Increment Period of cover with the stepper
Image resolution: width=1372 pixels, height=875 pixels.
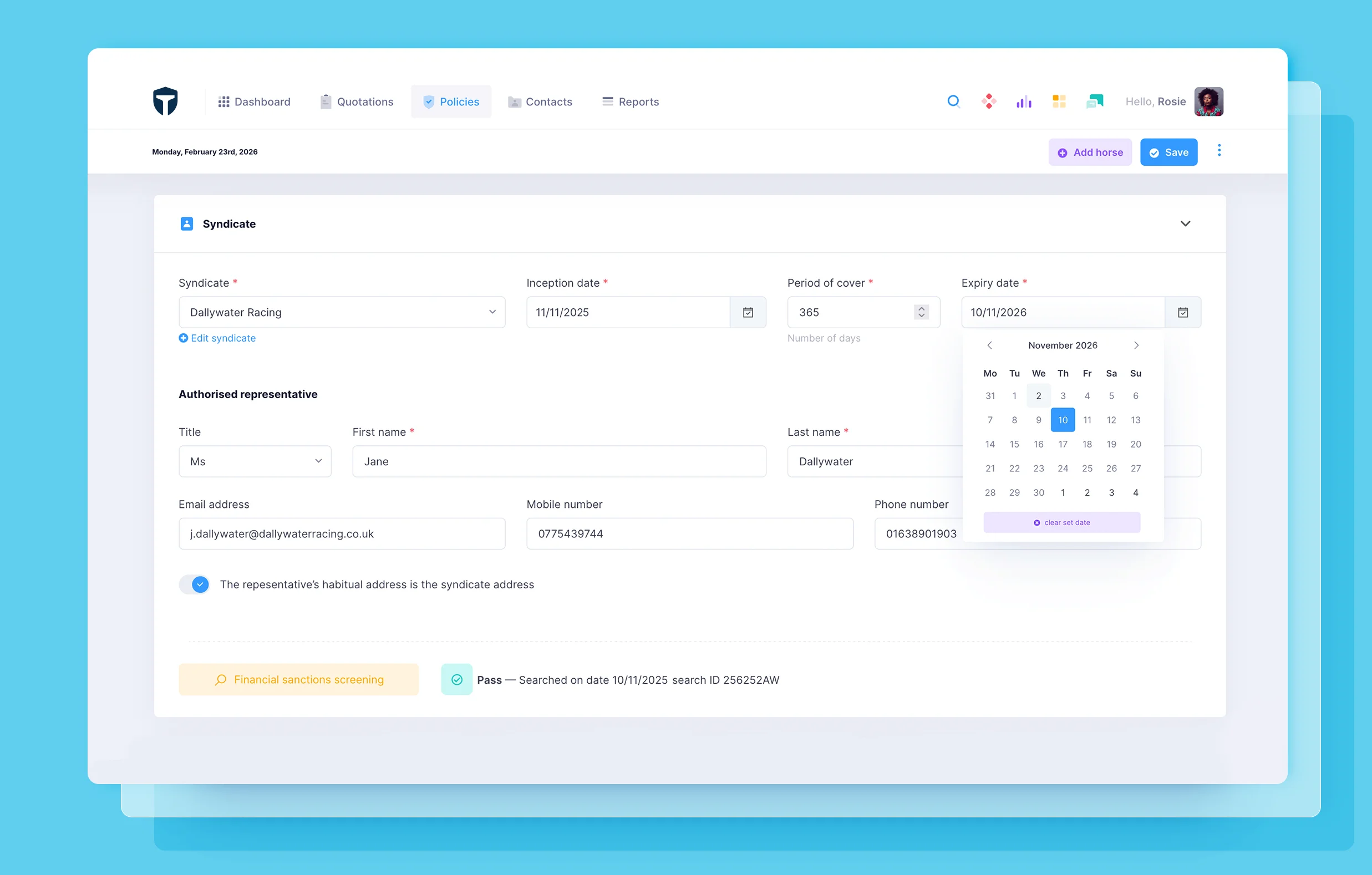click(921, 309)
